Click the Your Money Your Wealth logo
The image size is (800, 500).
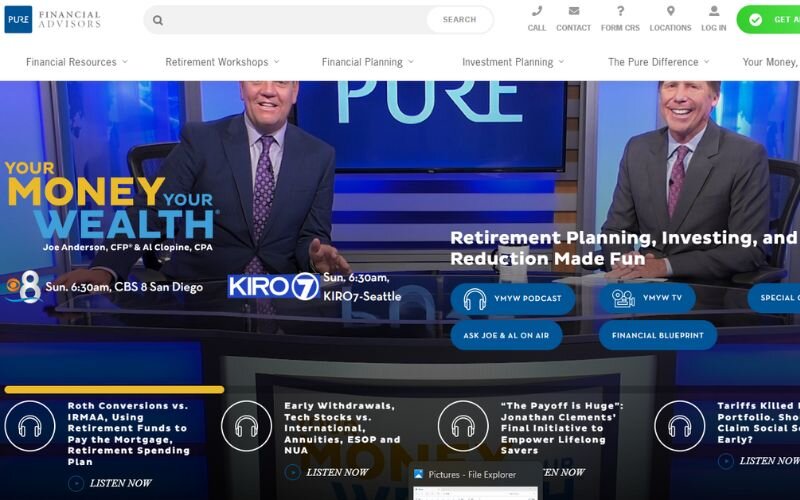tap(112, 201)
